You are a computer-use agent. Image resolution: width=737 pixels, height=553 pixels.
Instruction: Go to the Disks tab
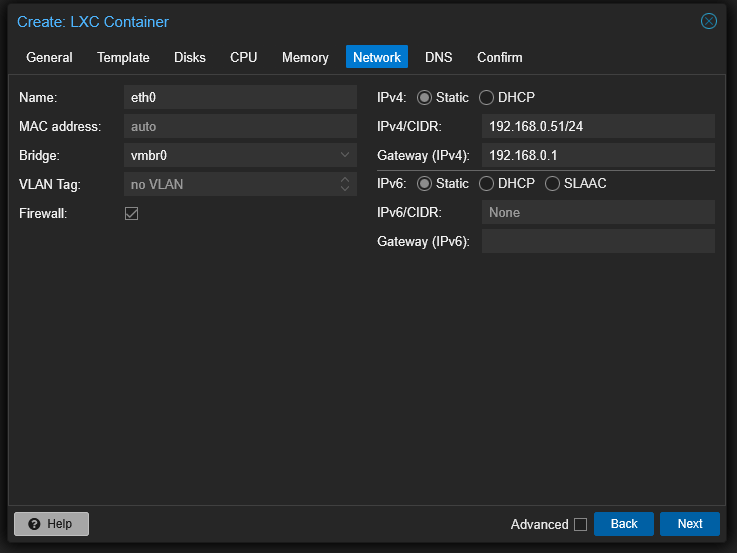(x=190, y=57)
